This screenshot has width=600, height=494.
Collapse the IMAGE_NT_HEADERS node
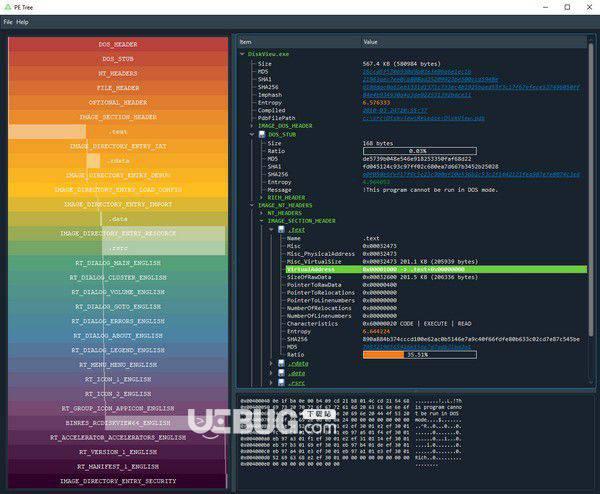pyautogui.click(x=252, y=205)
